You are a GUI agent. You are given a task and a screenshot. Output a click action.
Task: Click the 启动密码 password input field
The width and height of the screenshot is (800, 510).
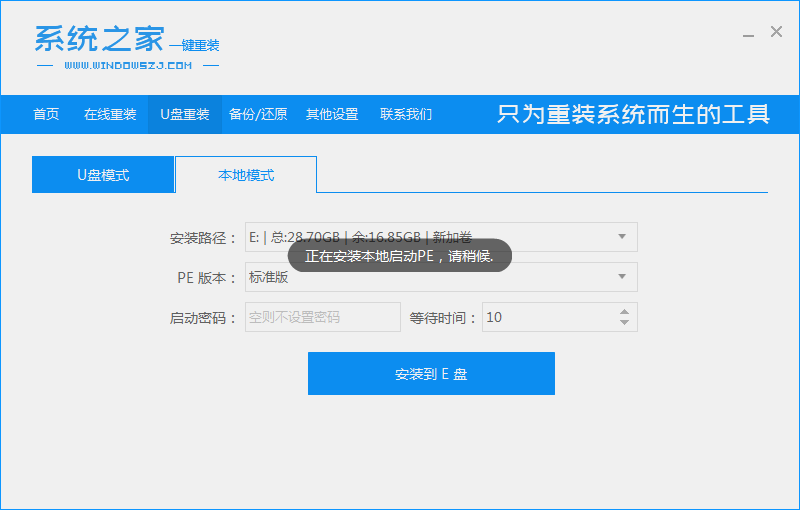[322, 317]
